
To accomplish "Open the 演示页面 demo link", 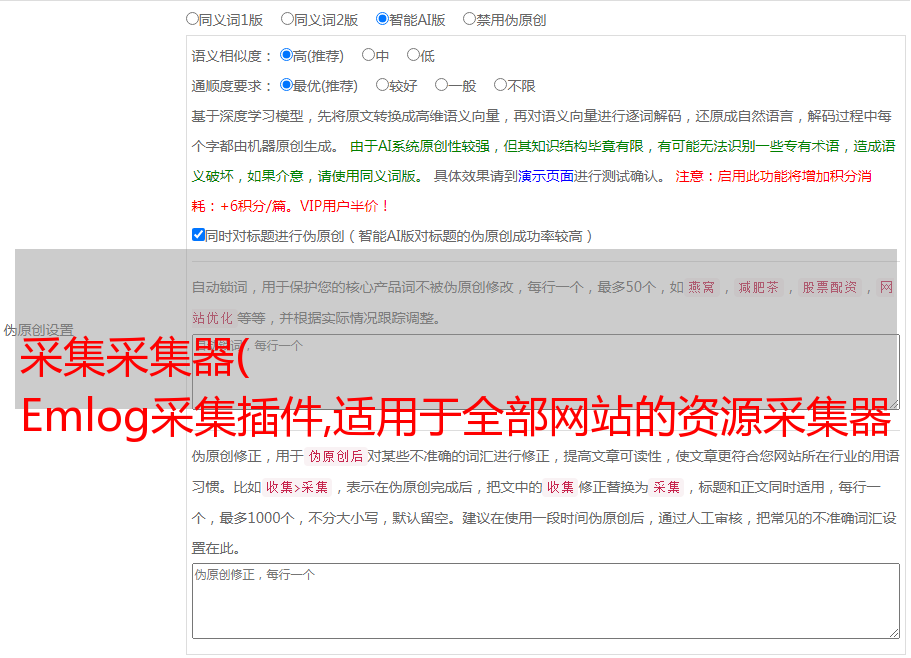I will (x=545, y=176).
